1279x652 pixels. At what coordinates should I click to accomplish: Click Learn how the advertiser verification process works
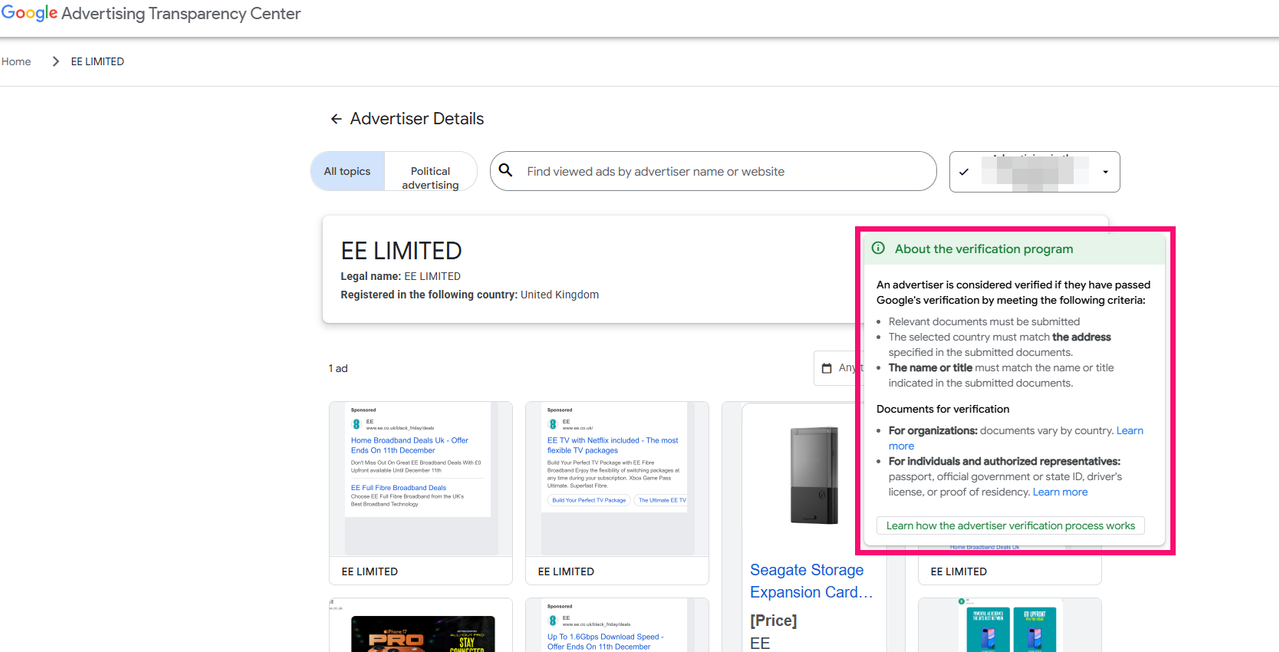(x=1010, y=525)
